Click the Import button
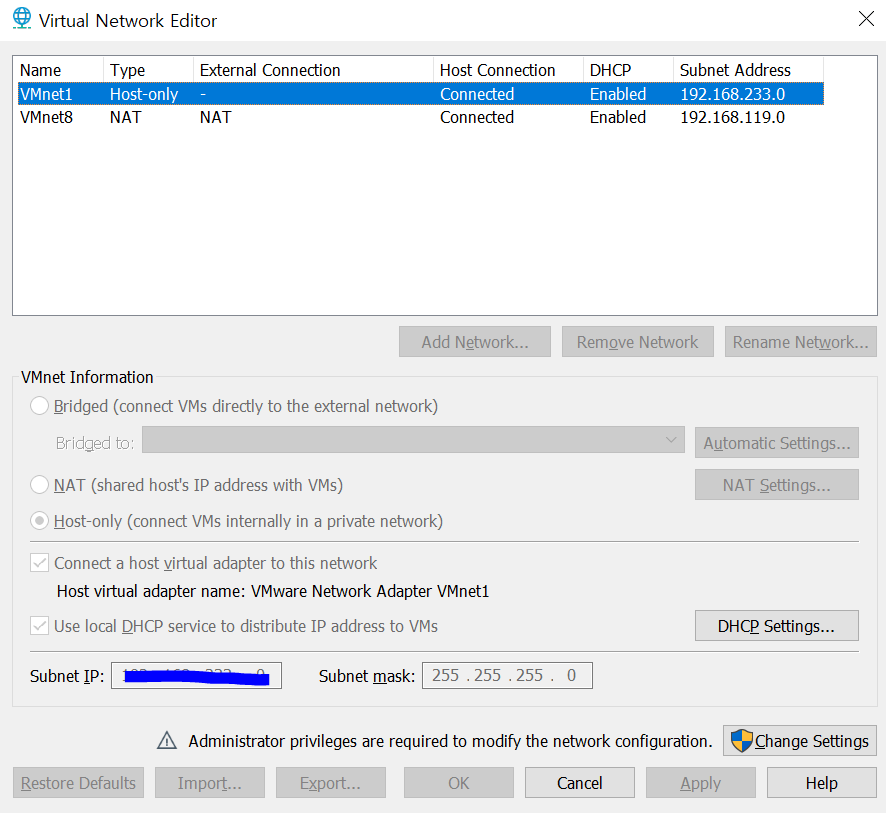886x813 pixels. 210,782
